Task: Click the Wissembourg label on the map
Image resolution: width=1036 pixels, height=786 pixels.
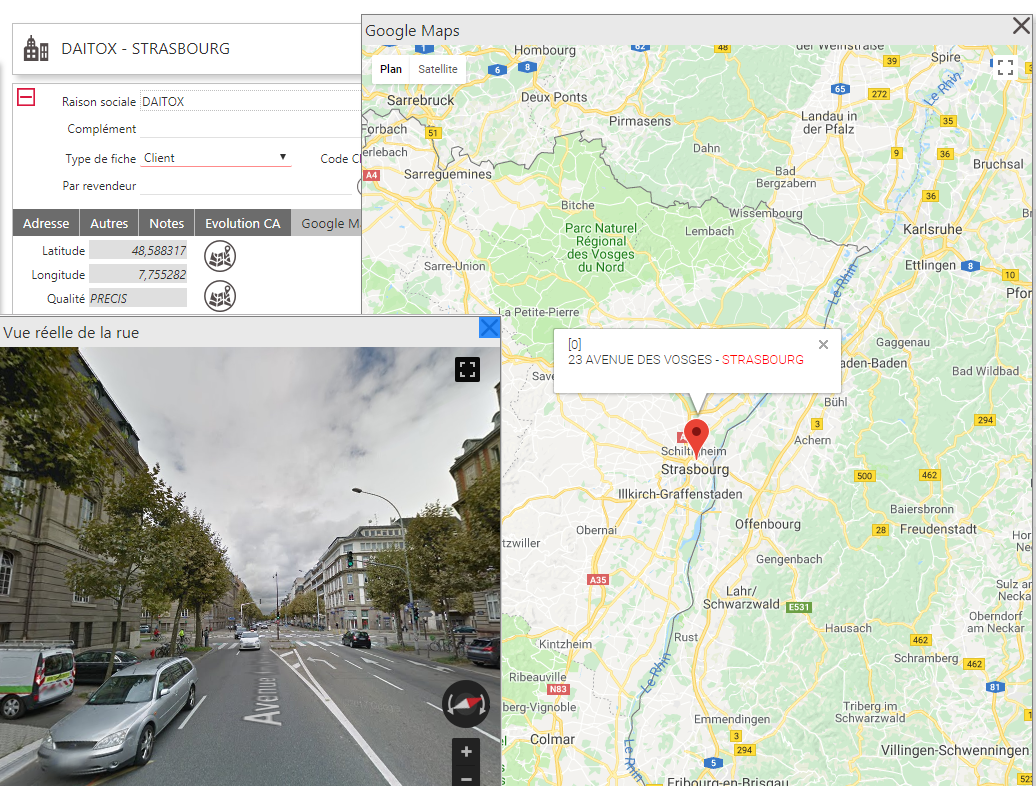Action: click(766, 213)
